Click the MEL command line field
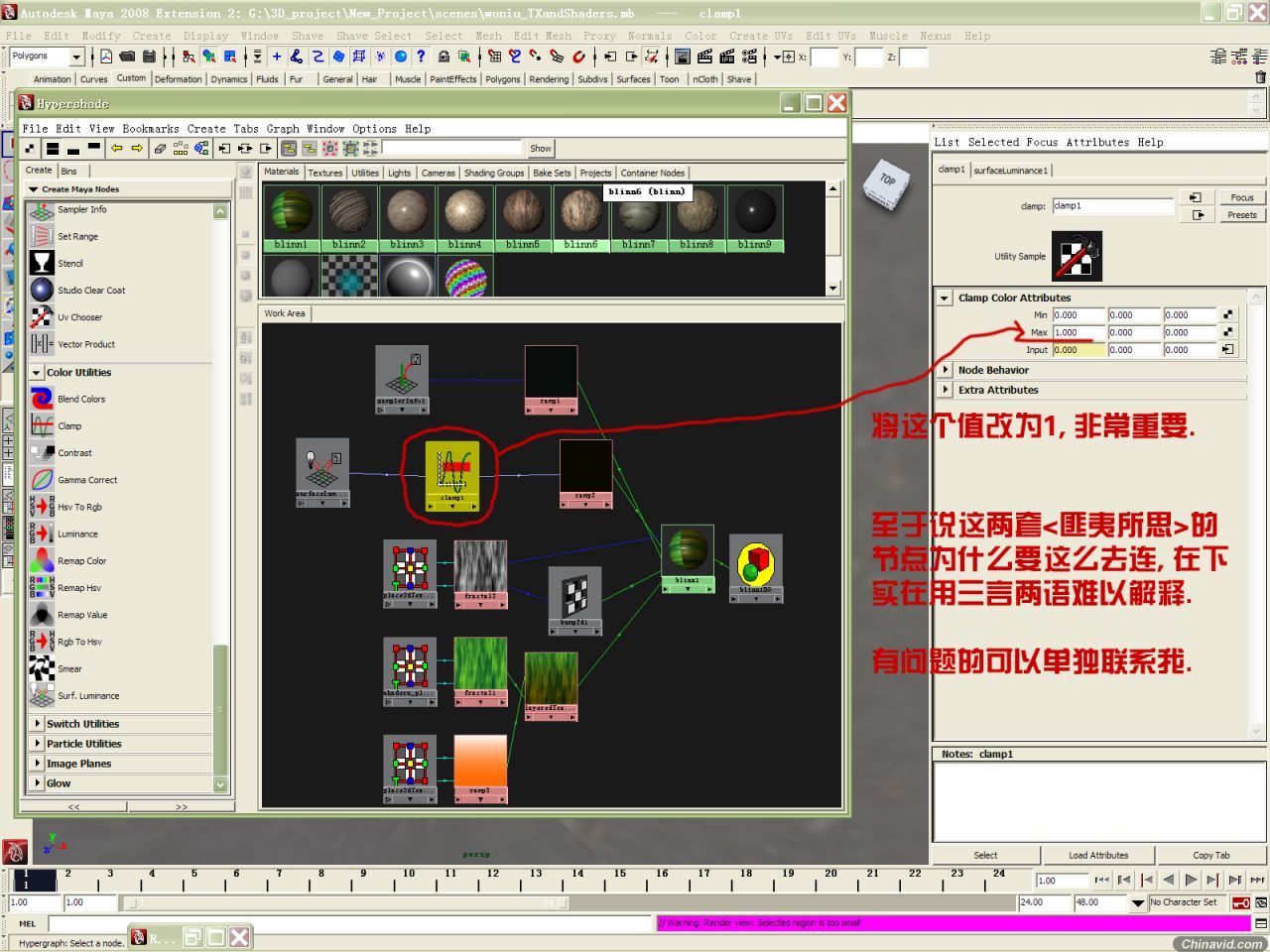The height and width of the screenshot is (952, 1270). (x=351, y=923)
